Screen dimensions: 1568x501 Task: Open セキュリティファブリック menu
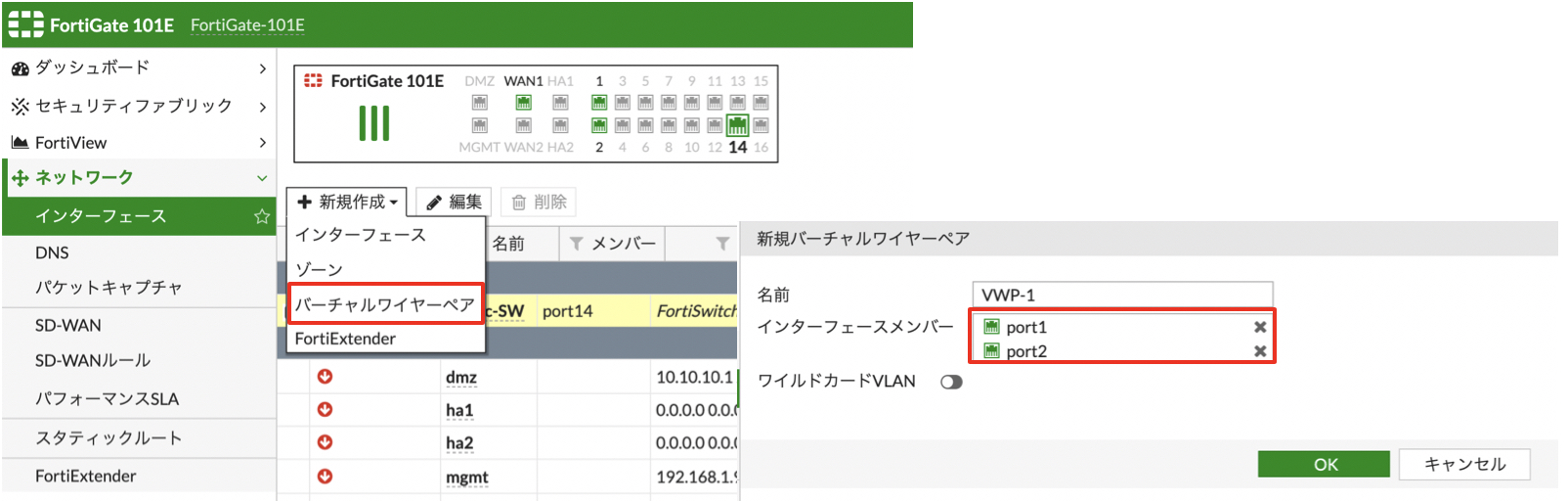(134, 106)
